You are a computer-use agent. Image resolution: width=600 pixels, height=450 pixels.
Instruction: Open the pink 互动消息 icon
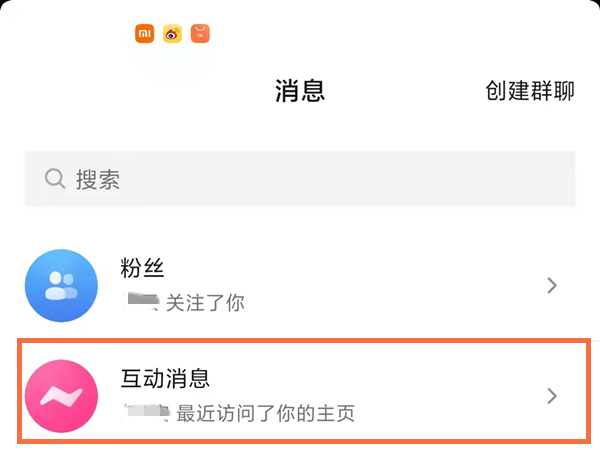click(x=61, y=396)
